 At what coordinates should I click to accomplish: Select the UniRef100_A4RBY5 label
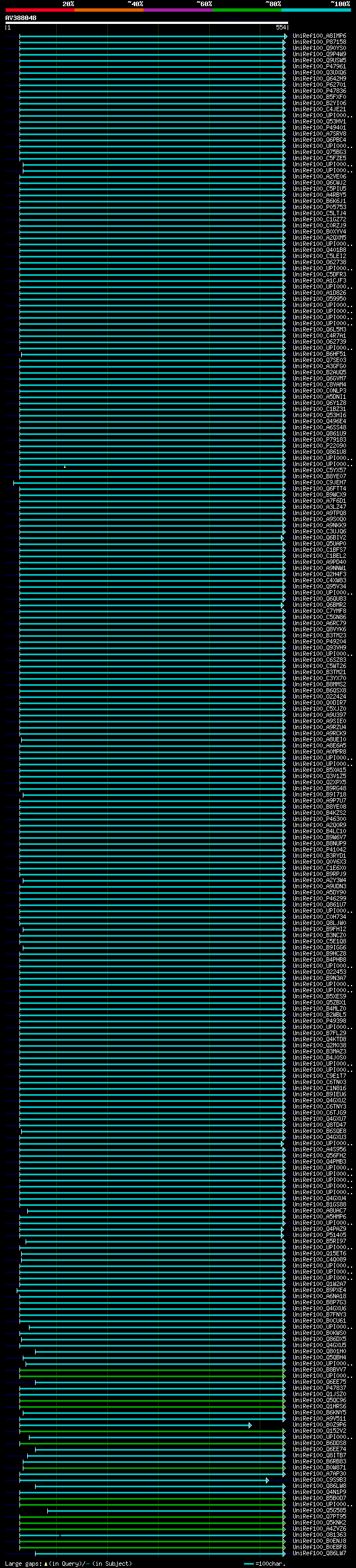pos(319,195)
